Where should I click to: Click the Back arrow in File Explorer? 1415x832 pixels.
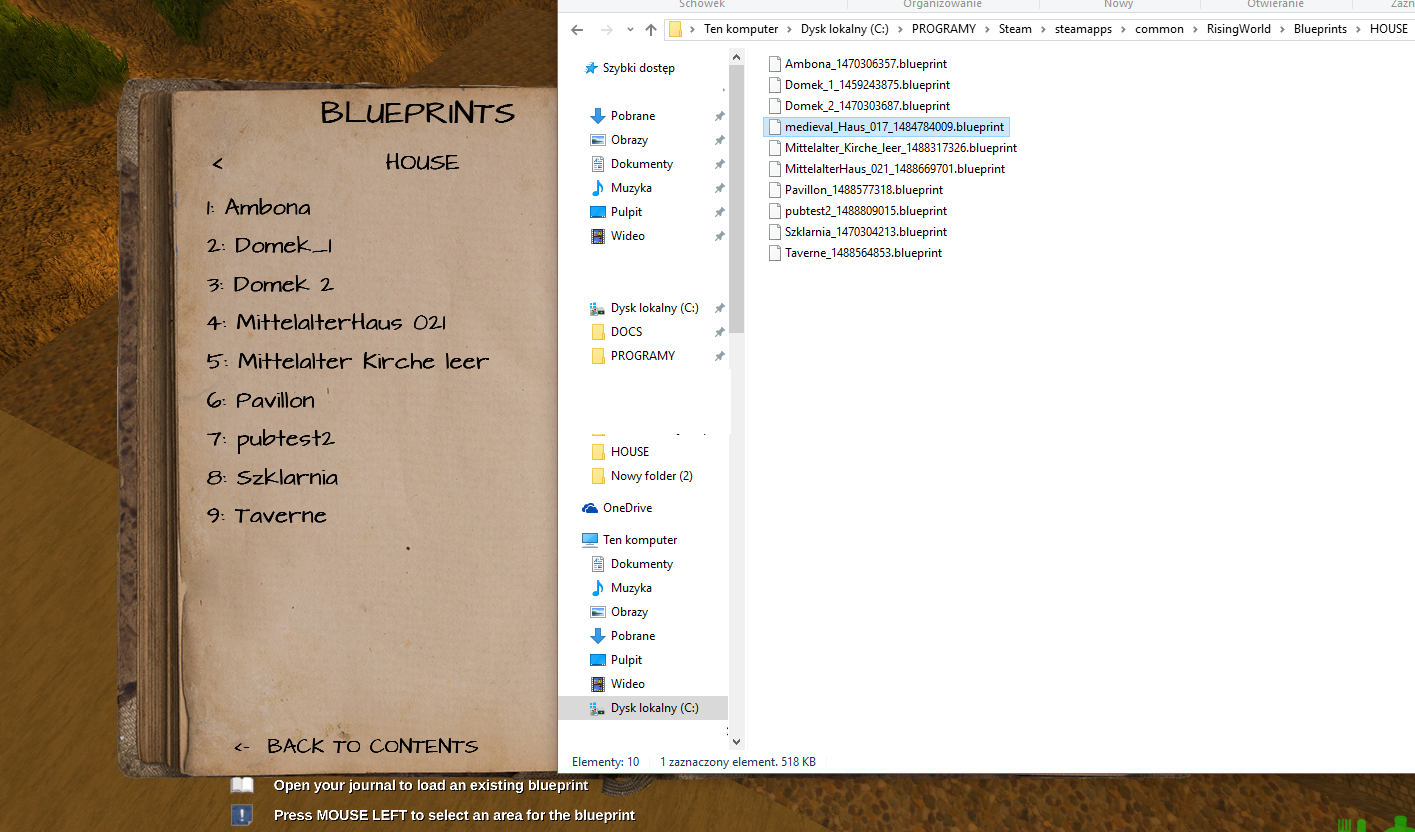point(577,30)
